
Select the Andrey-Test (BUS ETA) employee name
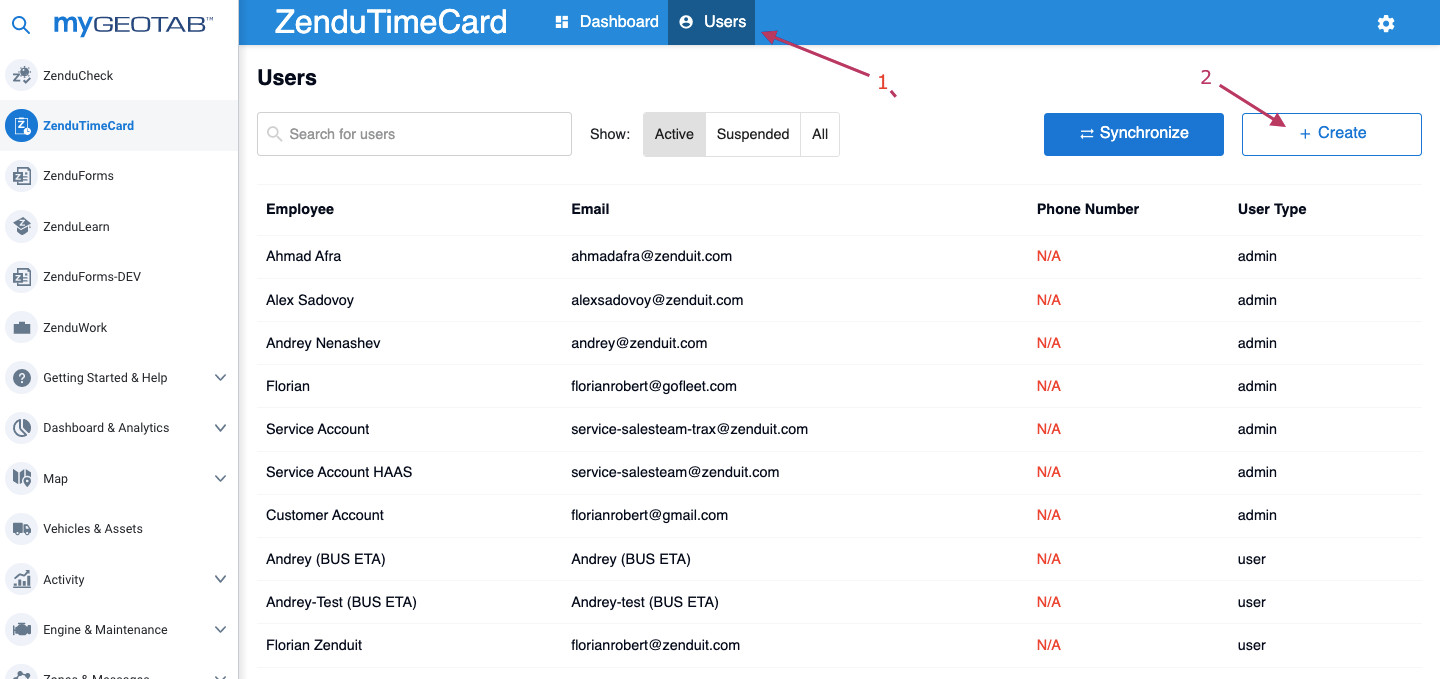341,602
